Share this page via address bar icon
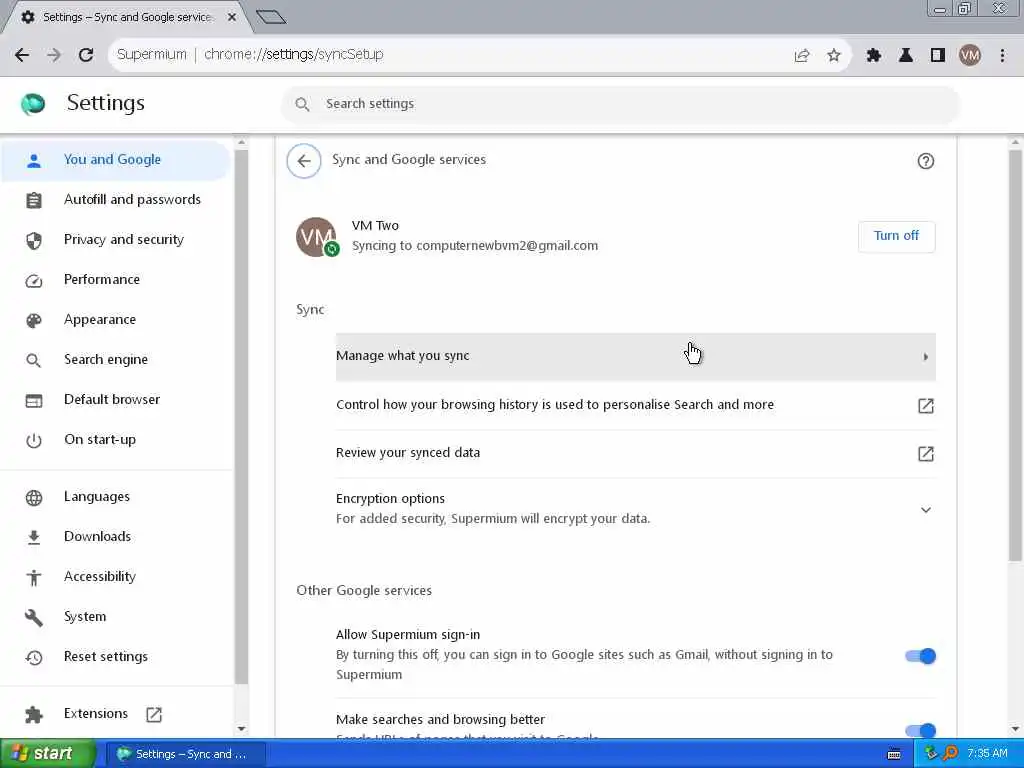Image resolution: width=1024 pixels, height=768 pixels. 802,55
